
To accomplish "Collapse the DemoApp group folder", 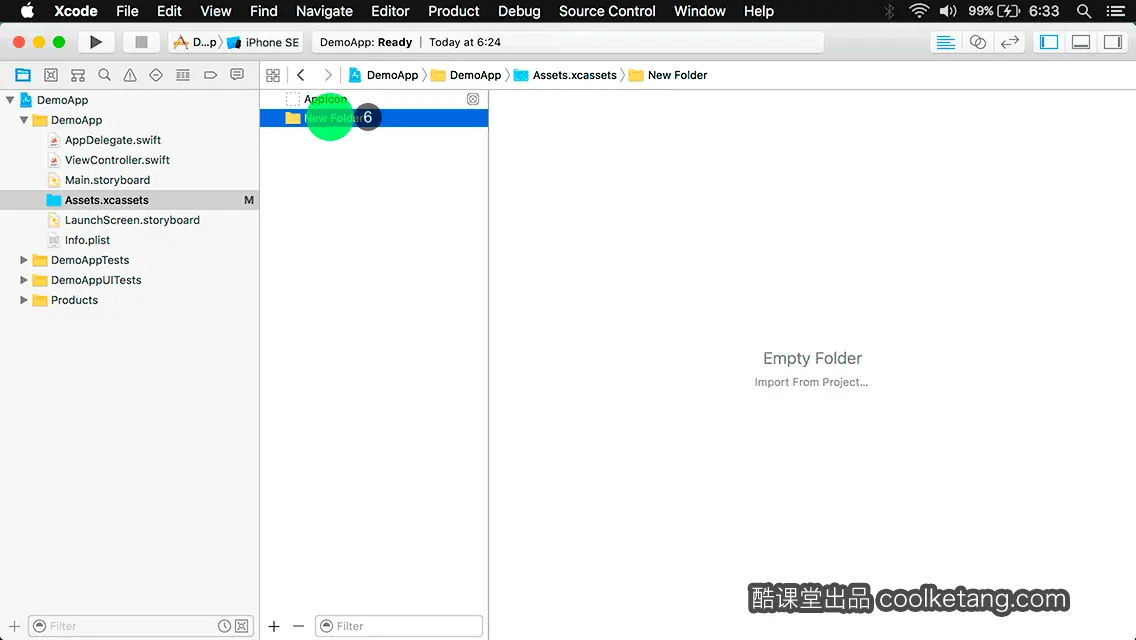I will pos(24,120).
